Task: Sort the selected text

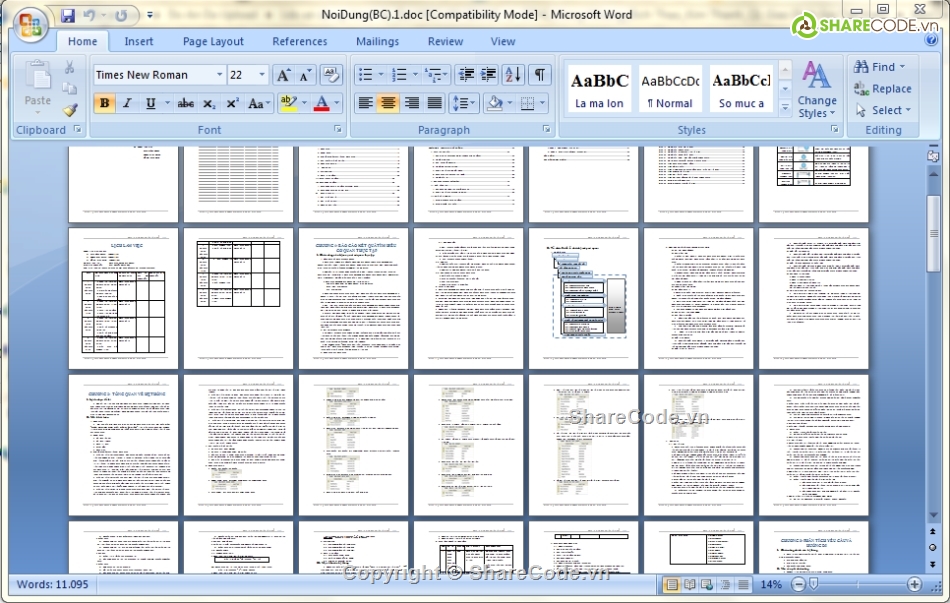Action: [x=513, y=75]
